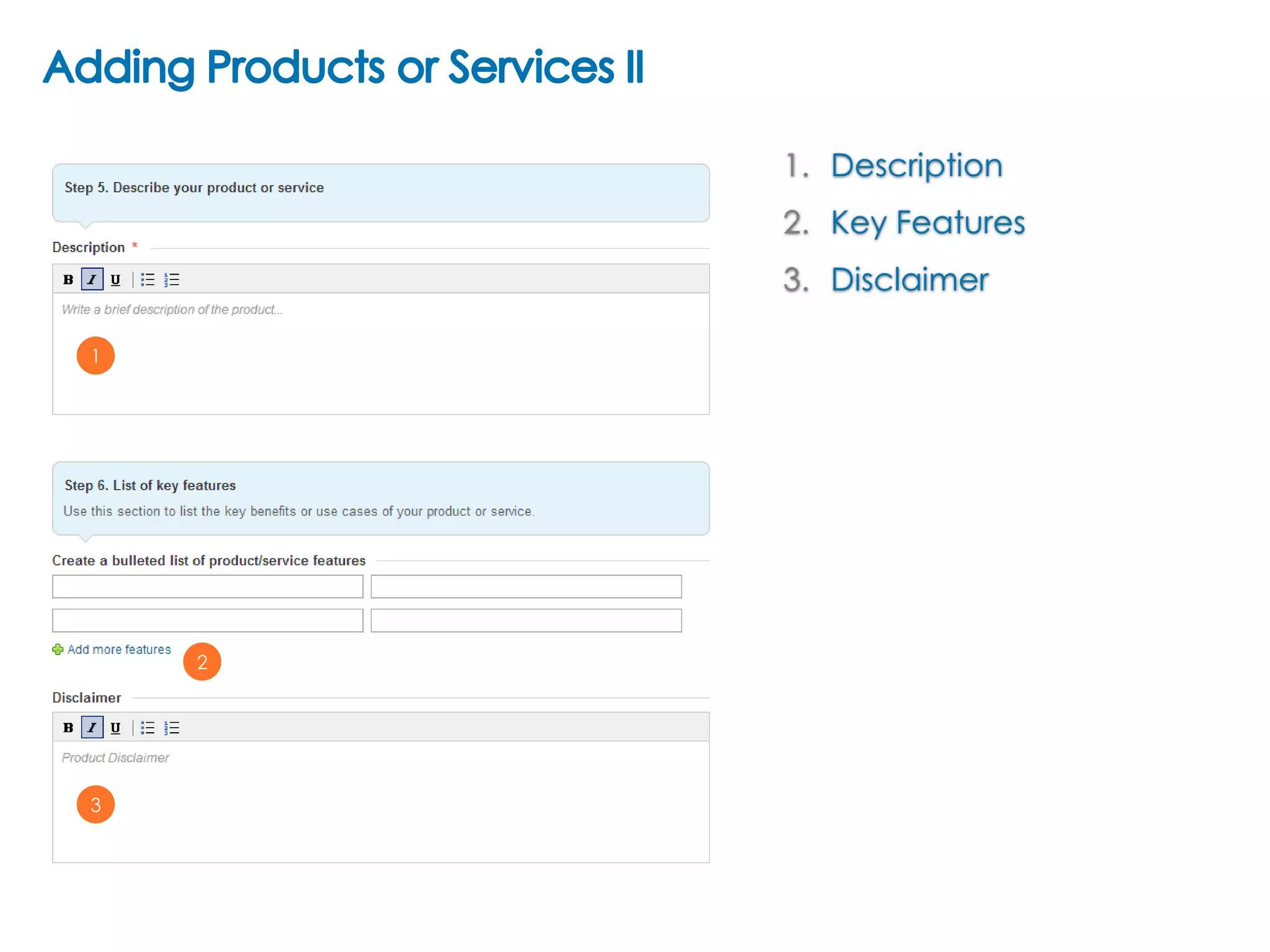Focus the Product Disclaimer text area
1270x952 pixels.
coord(381,801)
